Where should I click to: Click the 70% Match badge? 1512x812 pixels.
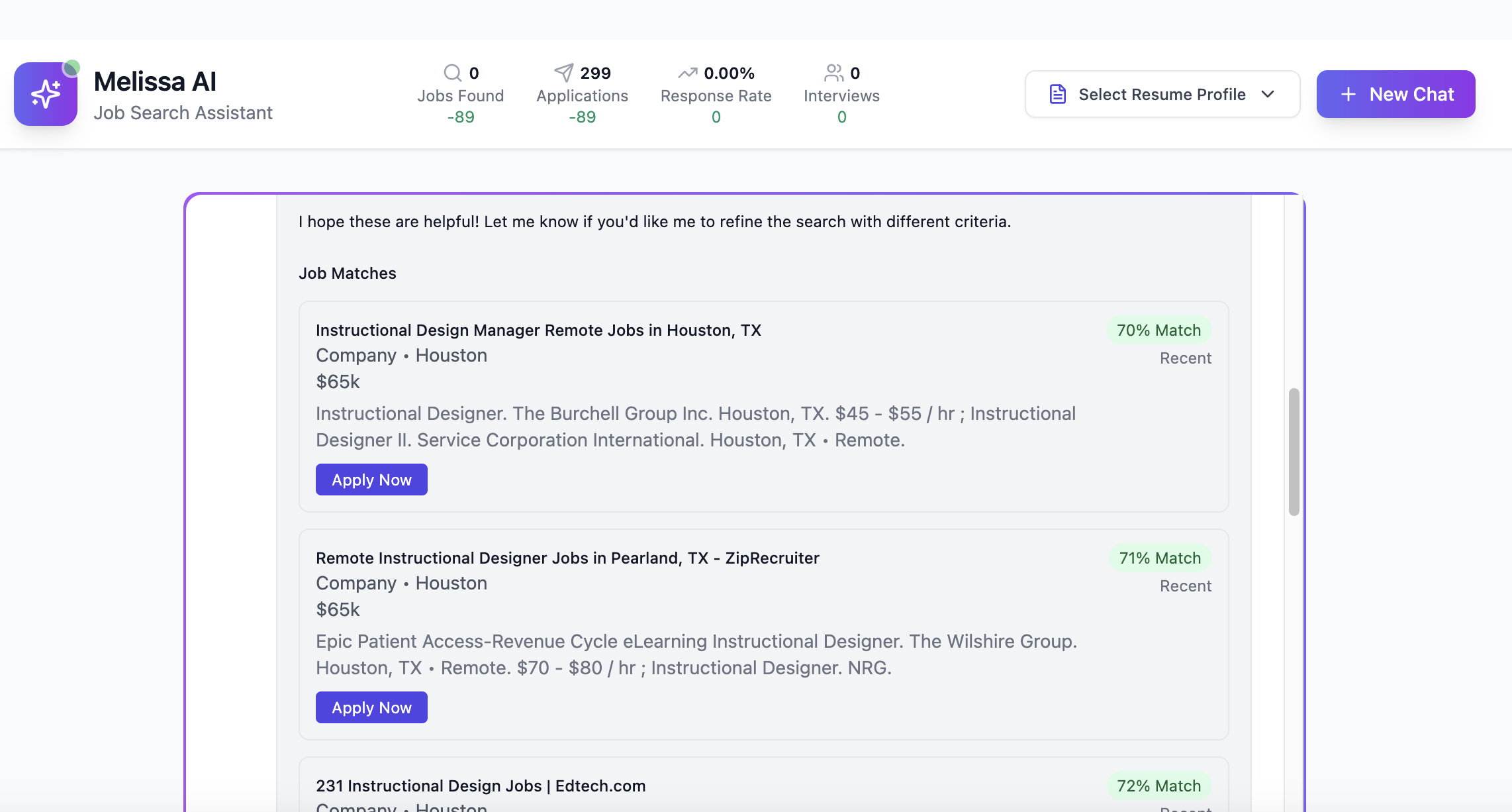1158,330
